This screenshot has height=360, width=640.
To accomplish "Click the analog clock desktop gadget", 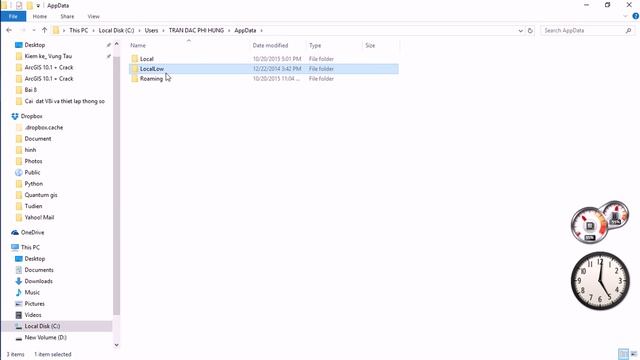I will (600, 281).
